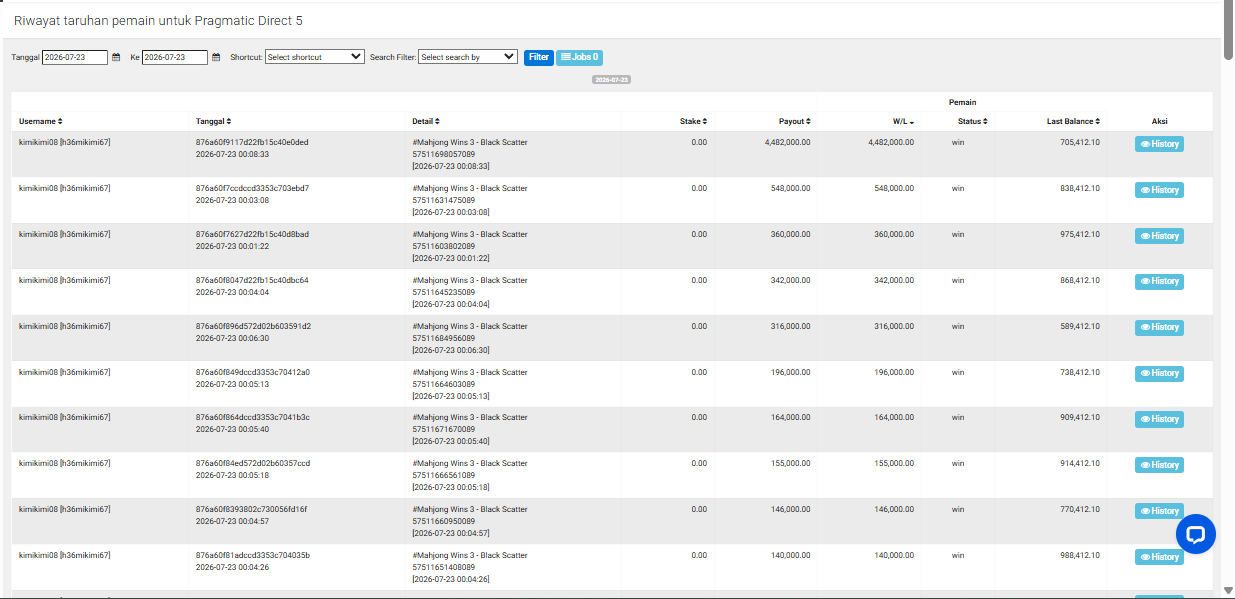Viewport: 1235px width, 599px height.
Task: Click into the Ke end date field
Action: pos(175,57)
